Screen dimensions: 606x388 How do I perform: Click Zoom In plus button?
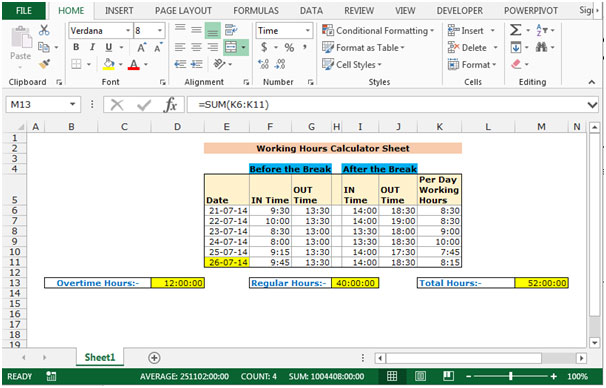(554, 376)
